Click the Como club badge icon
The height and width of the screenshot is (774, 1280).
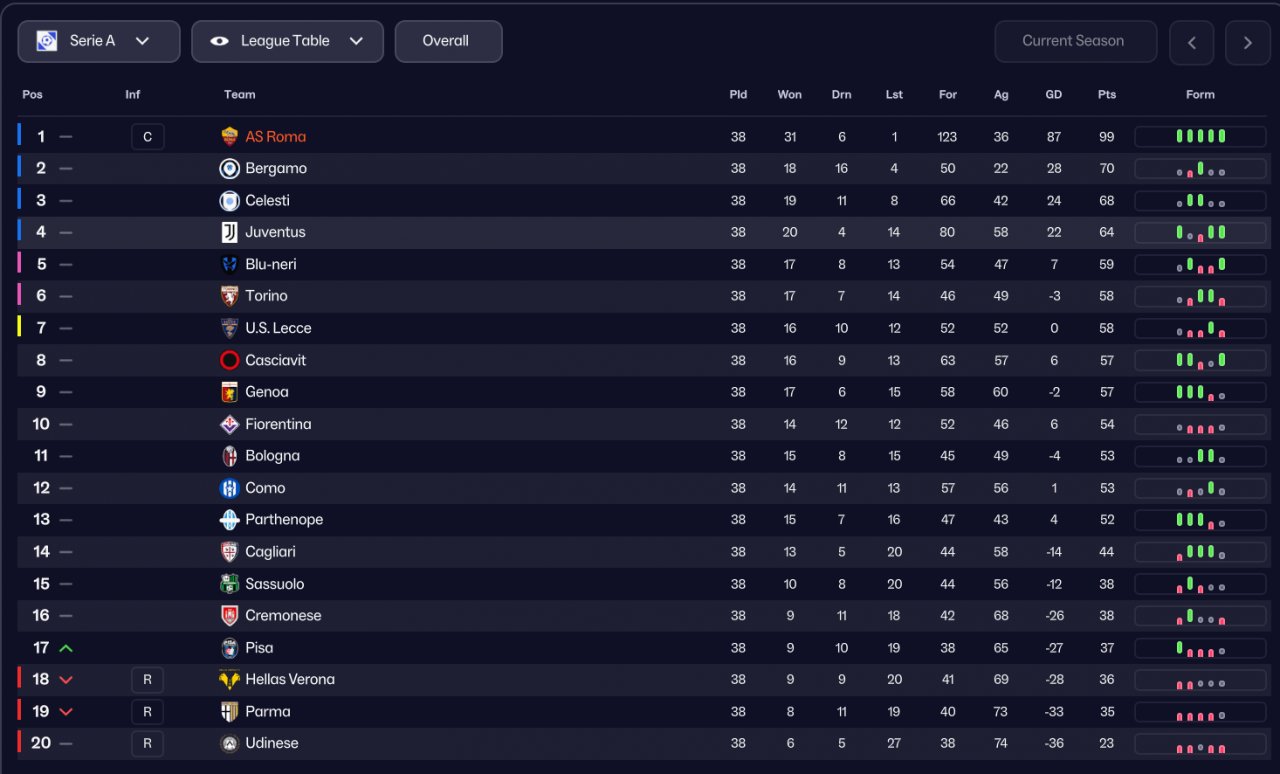230,488
